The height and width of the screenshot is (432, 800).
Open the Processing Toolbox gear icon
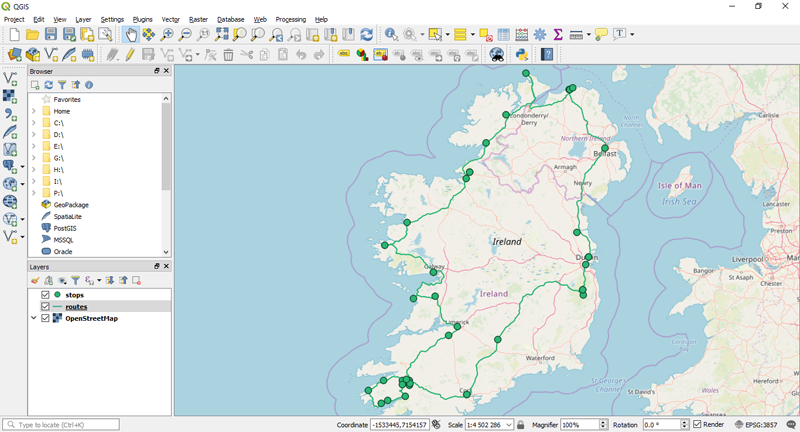pos(540,34)
